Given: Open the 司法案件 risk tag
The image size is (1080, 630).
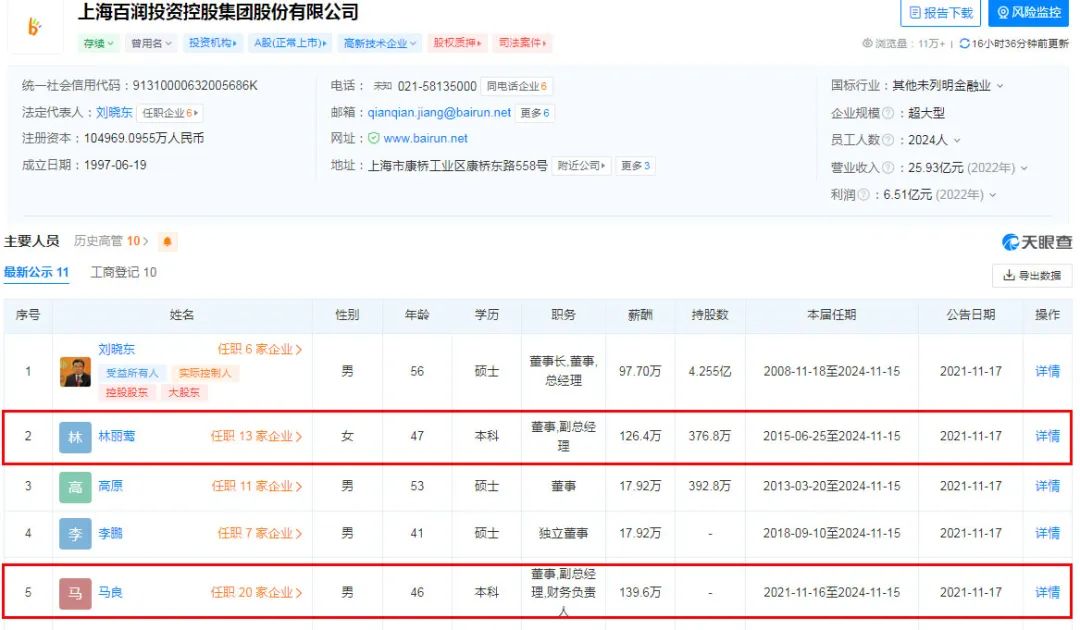Looking at the screenshot, I should pyautogui.click(x=523, y=43).
